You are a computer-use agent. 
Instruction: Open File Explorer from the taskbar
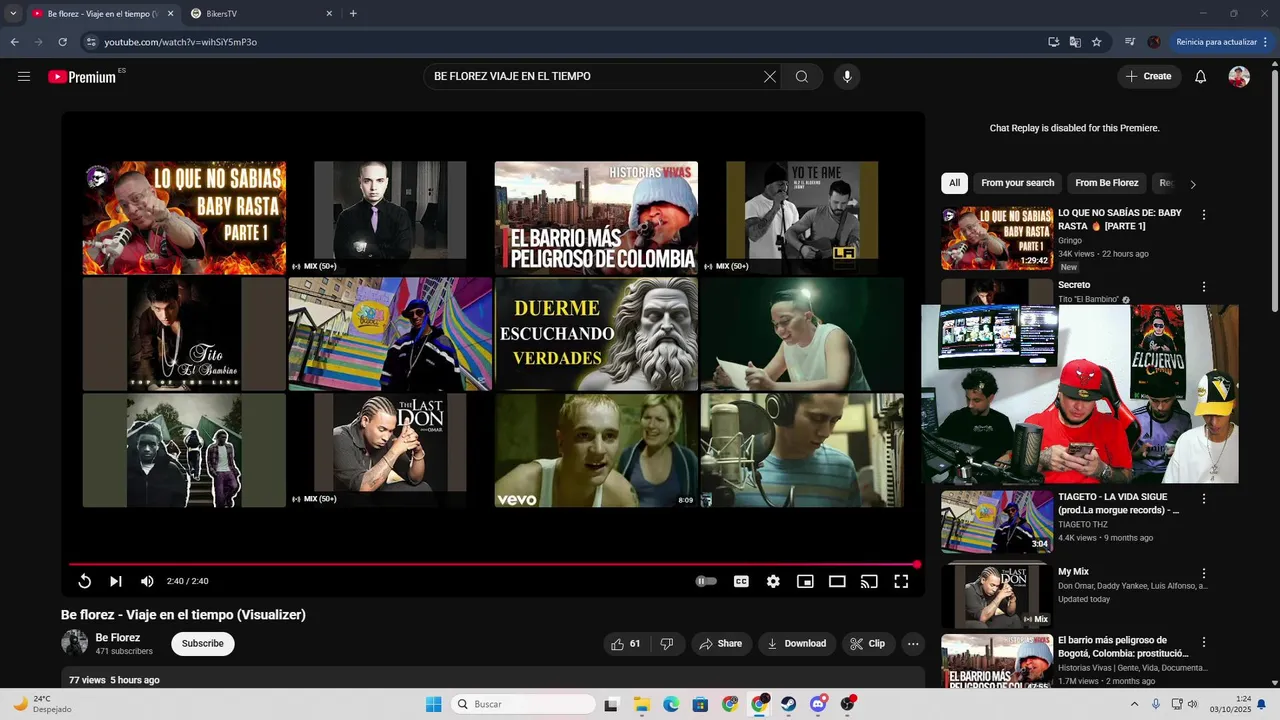click(641, 704)
